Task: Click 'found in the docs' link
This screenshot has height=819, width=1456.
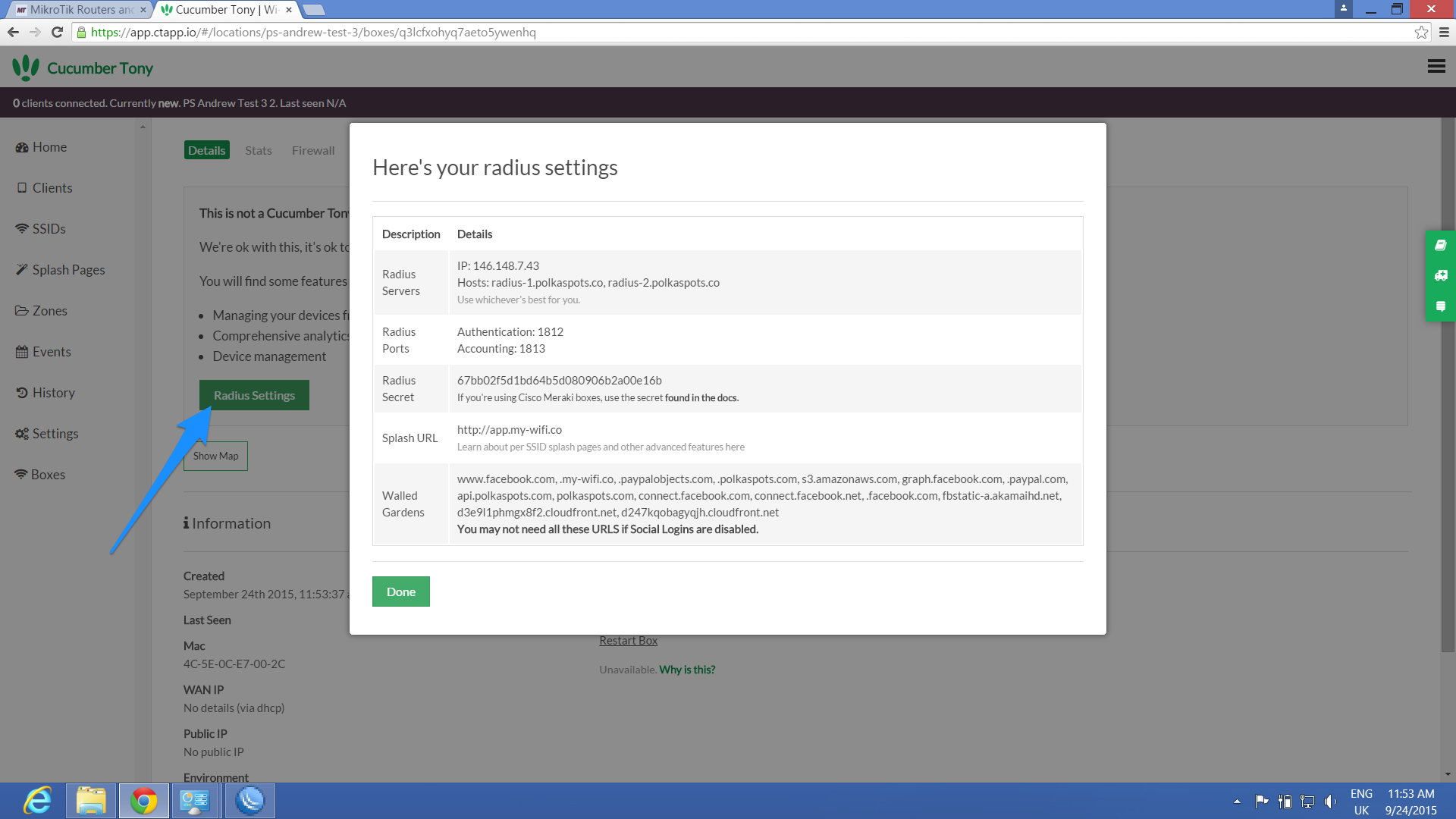Action: (x=701, y=398)
